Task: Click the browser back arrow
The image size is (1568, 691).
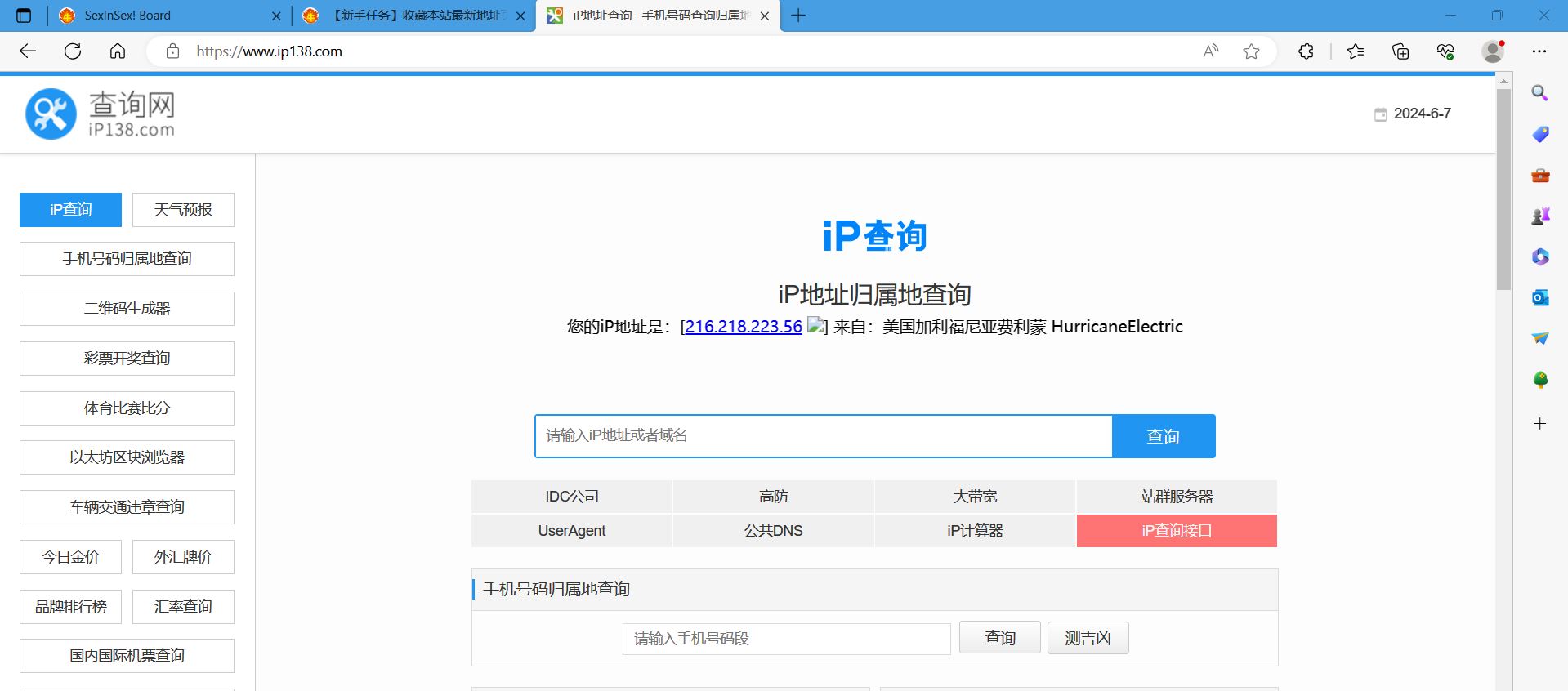Action: (x=28, y=51)
